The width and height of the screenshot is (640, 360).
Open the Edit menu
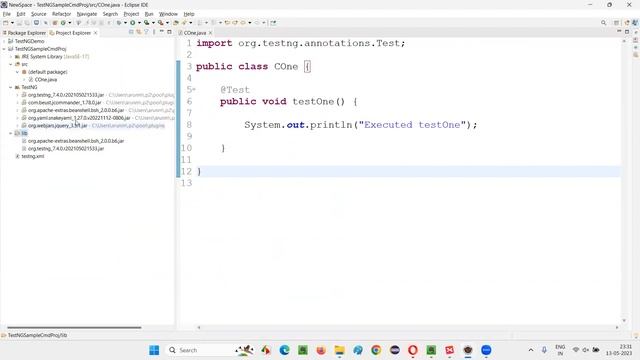pyautogui.click(x=20, y=14)
